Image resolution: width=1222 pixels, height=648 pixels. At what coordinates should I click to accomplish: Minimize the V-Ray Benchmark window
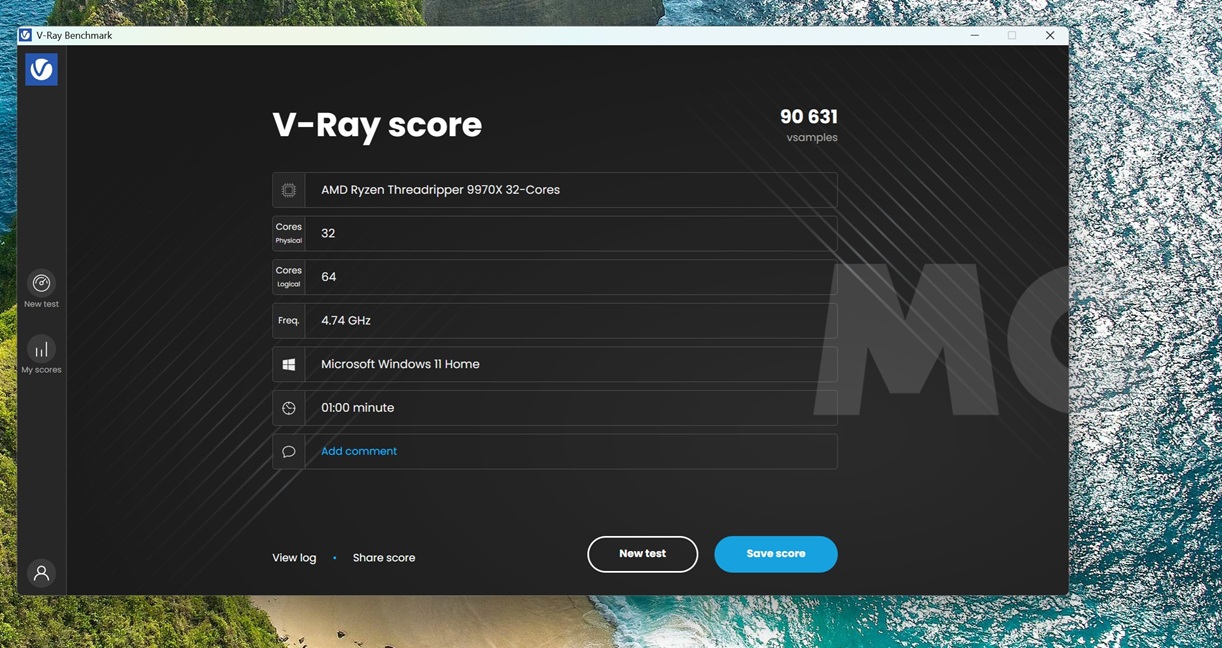coord(974,35)
